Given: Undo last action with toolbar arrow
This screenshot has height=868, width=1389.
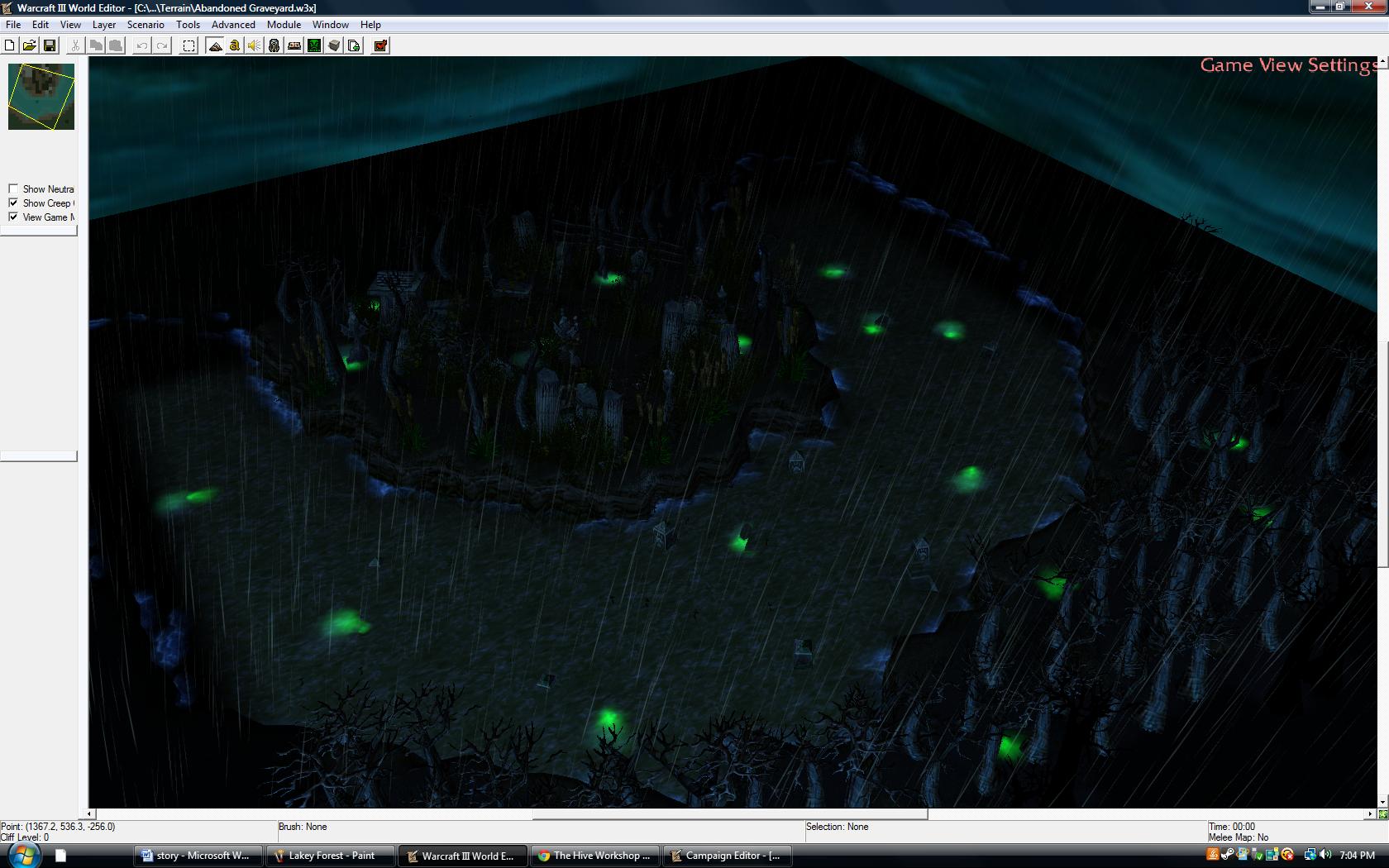Looking at the screenshot, I should pos(142,45).
